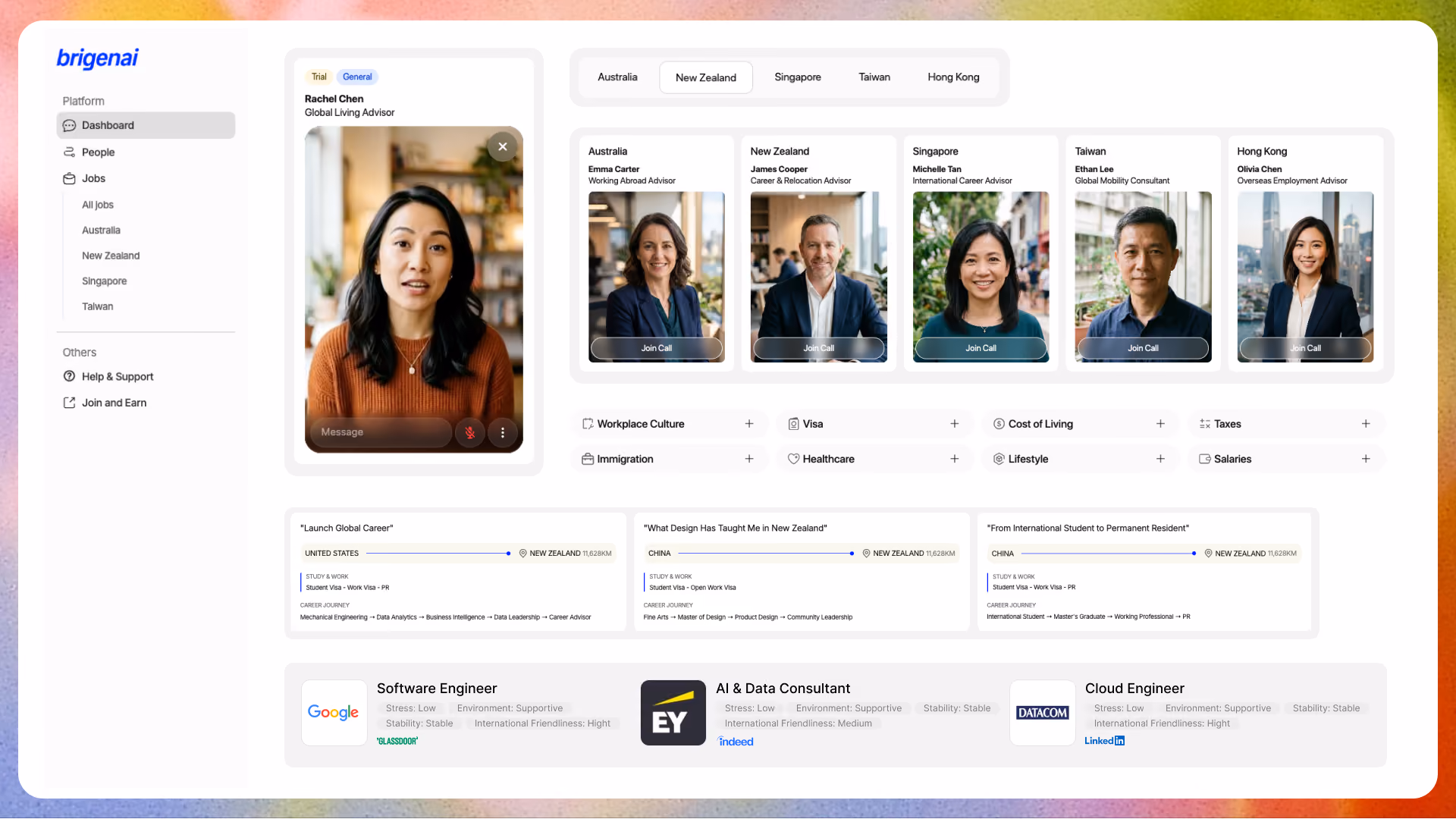
Task: Click the brigenai logo
Action: point(98,58)
